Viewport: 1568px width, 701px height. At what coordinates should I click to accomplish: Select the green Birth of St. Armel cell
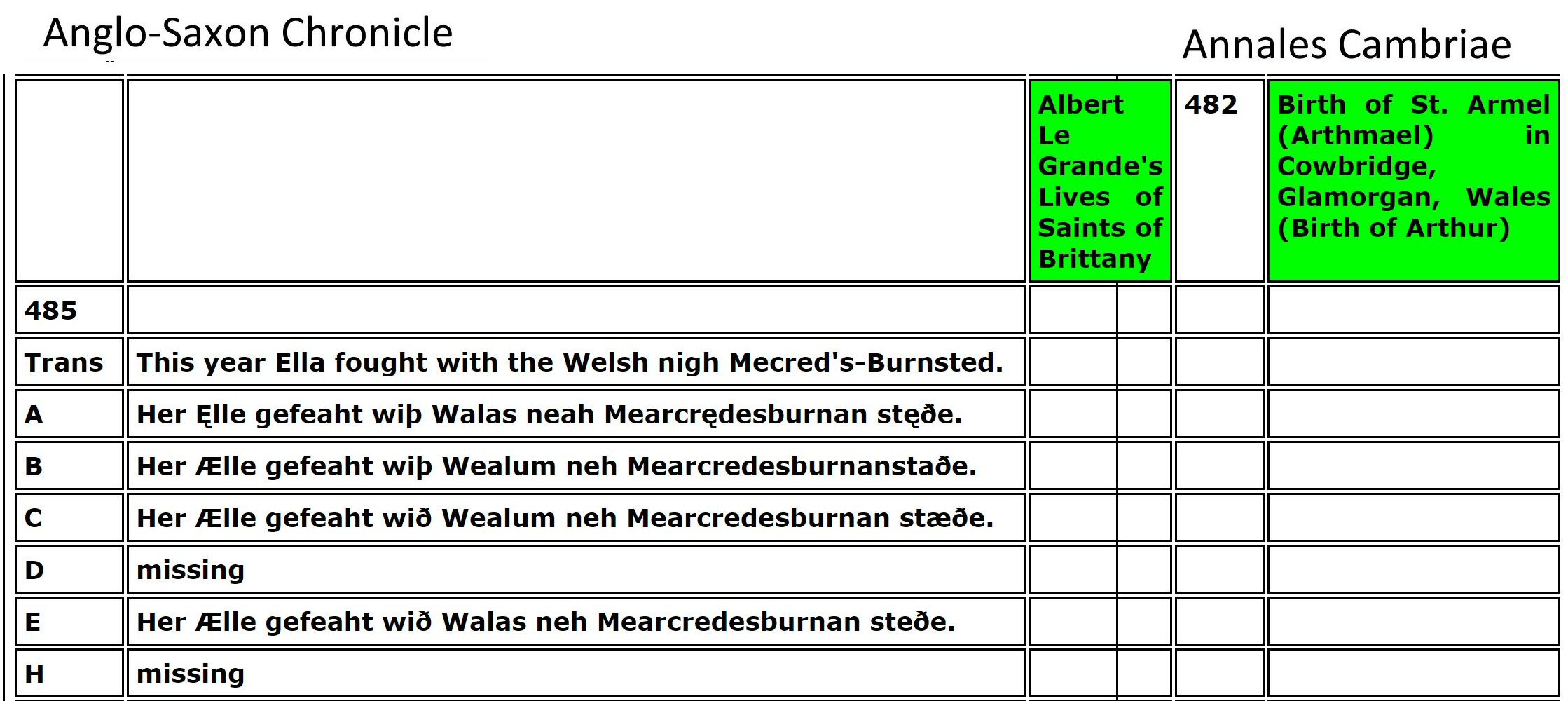[x=1413, y=181]
